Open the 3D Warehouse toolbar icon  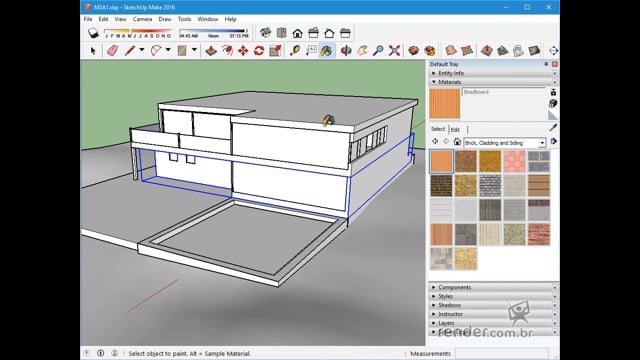[413, 51]
